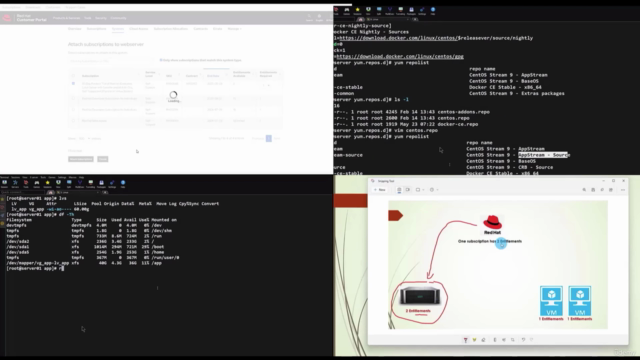Switch to Subscriptions tab in portal
Viewport: 640px width, 360px height.
coord(96,29)
